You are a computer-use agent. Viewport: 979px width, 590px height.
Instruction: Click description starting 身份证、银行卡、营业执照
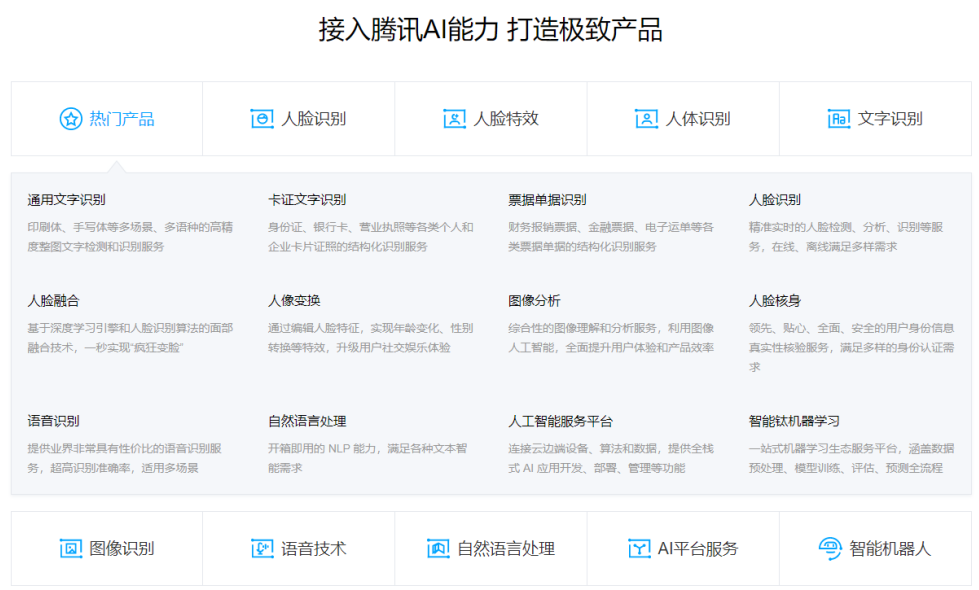[x=371, y=237]
